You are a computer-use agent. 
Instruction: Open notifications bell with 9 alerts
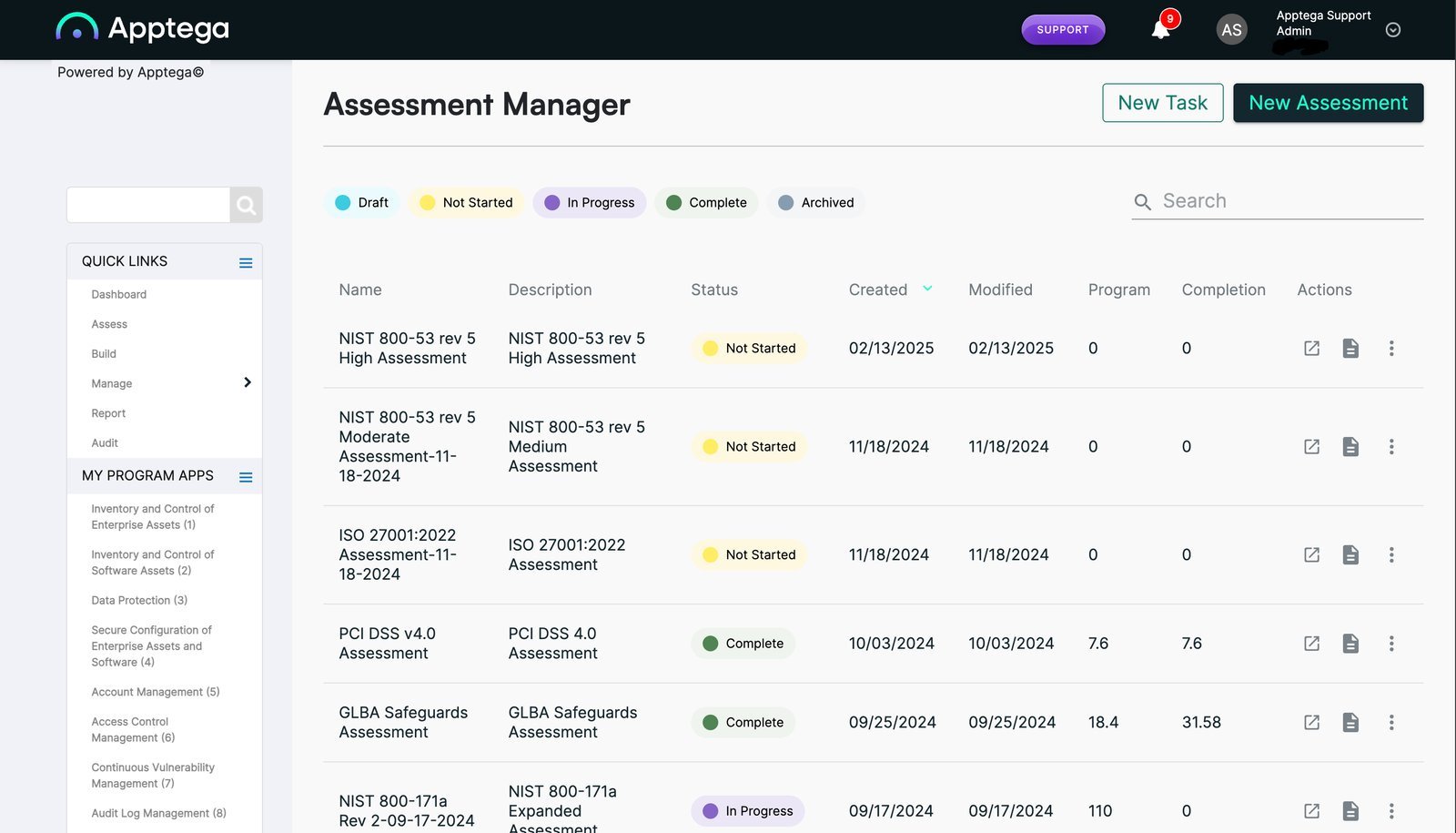(1161, 28)
